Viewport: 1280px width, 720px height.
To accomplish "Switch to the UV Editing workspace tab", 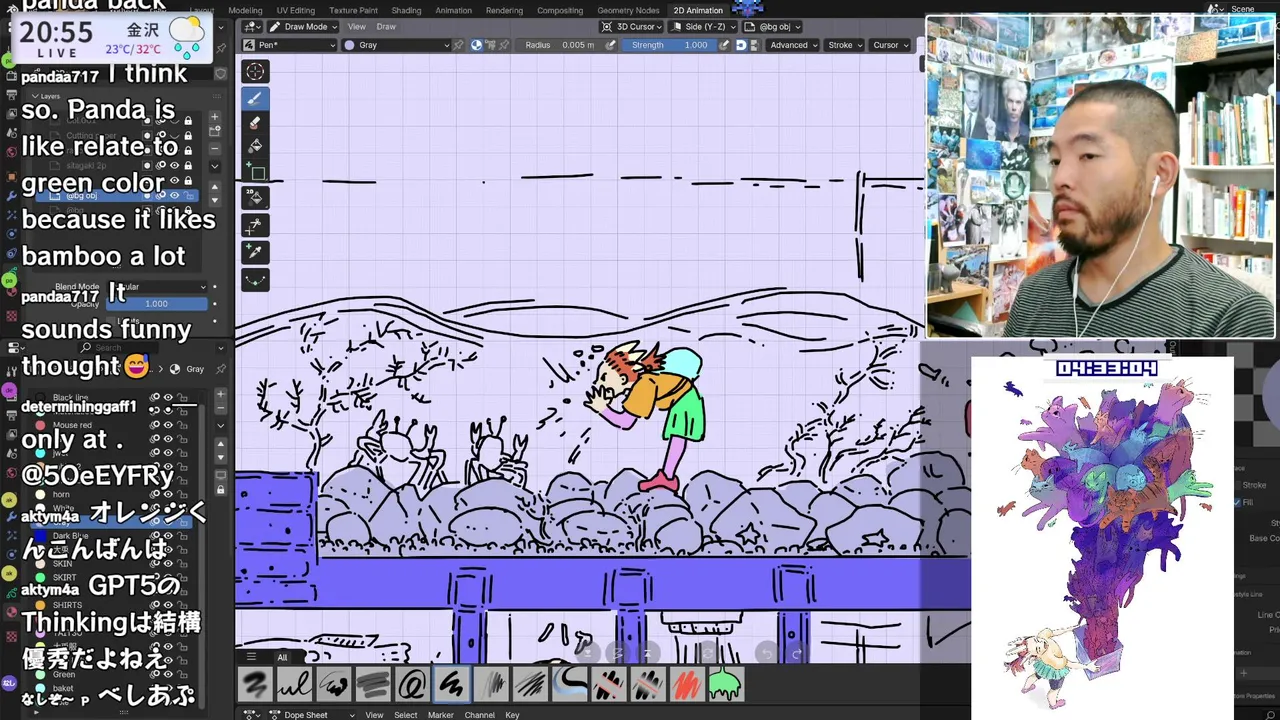I will point(295,10).
